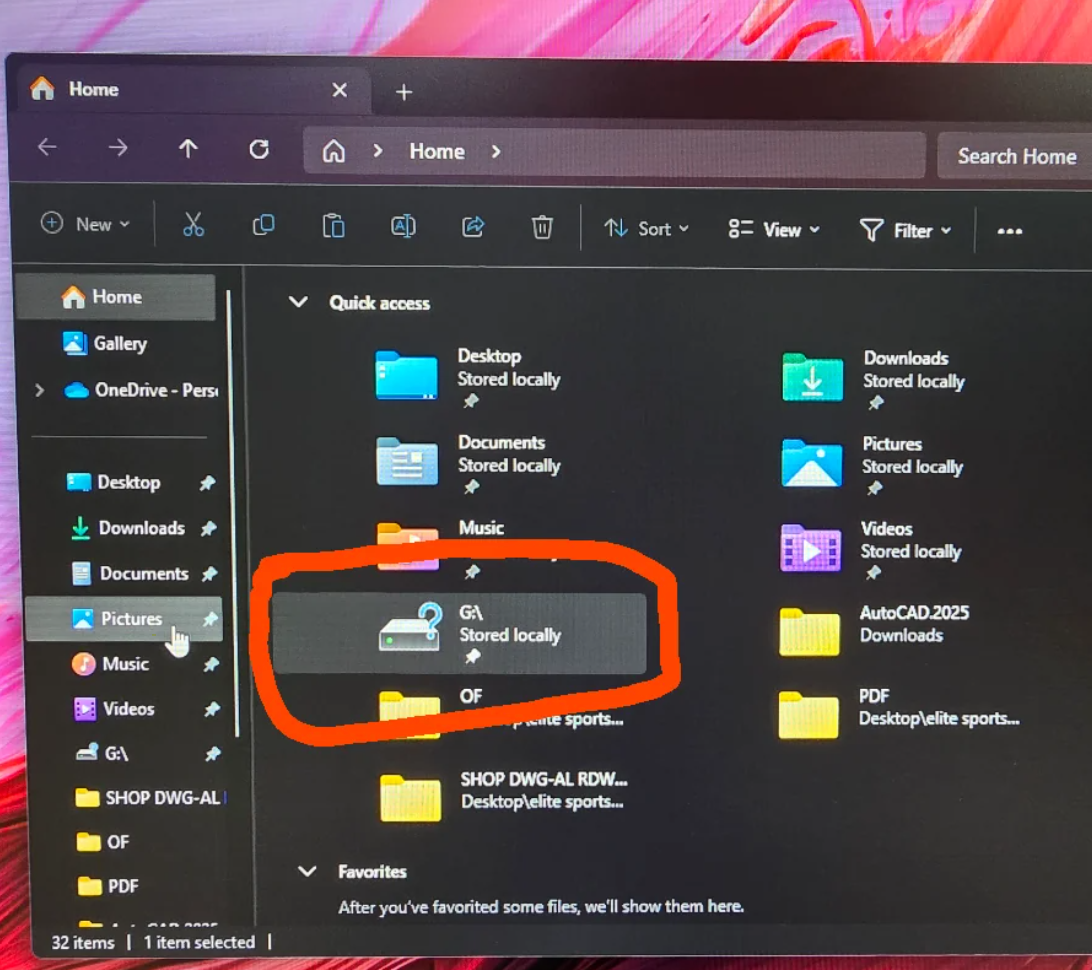Toggle the pin under the Downloads quick access tile
1092x970 pixels.
pos(875,403)
